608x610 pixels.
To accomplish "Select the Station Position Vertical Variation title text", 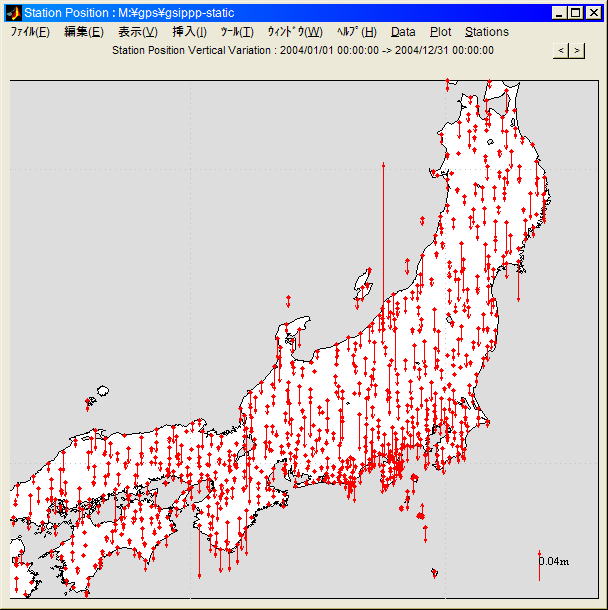I will click(x=302, y=50).
